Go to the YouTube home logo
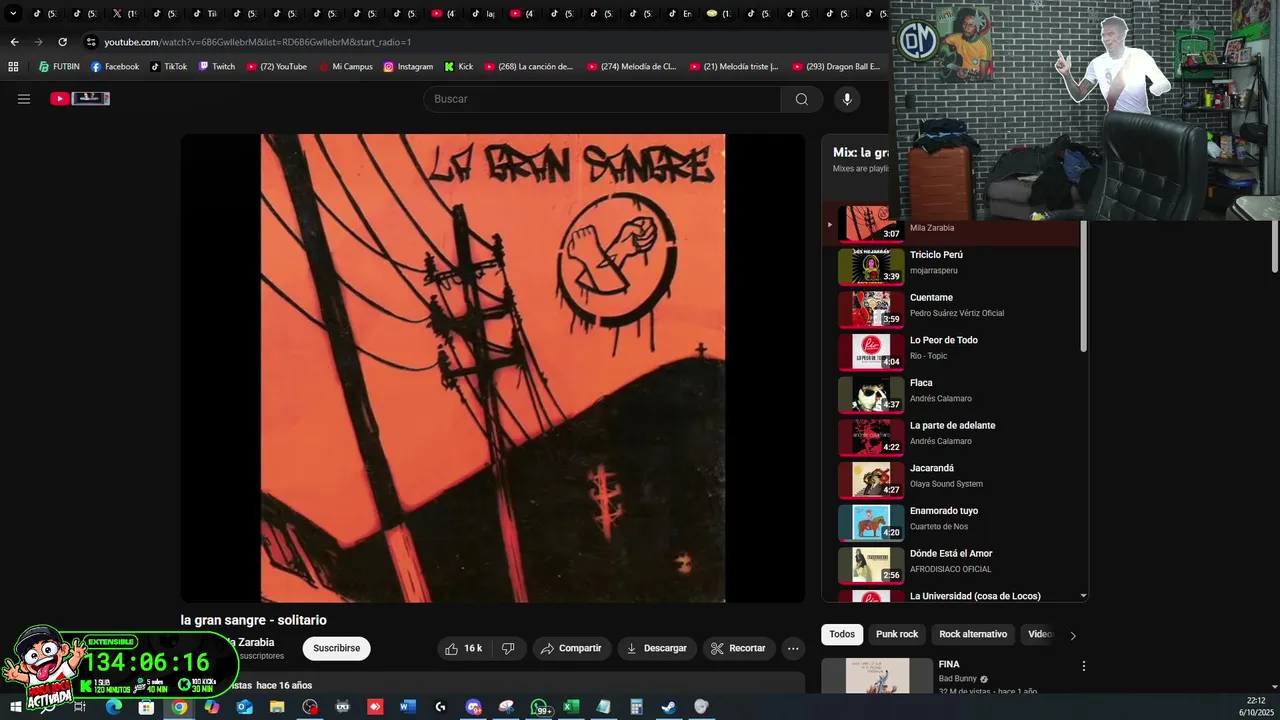The image size is (1280, 720). click(80, 99)
